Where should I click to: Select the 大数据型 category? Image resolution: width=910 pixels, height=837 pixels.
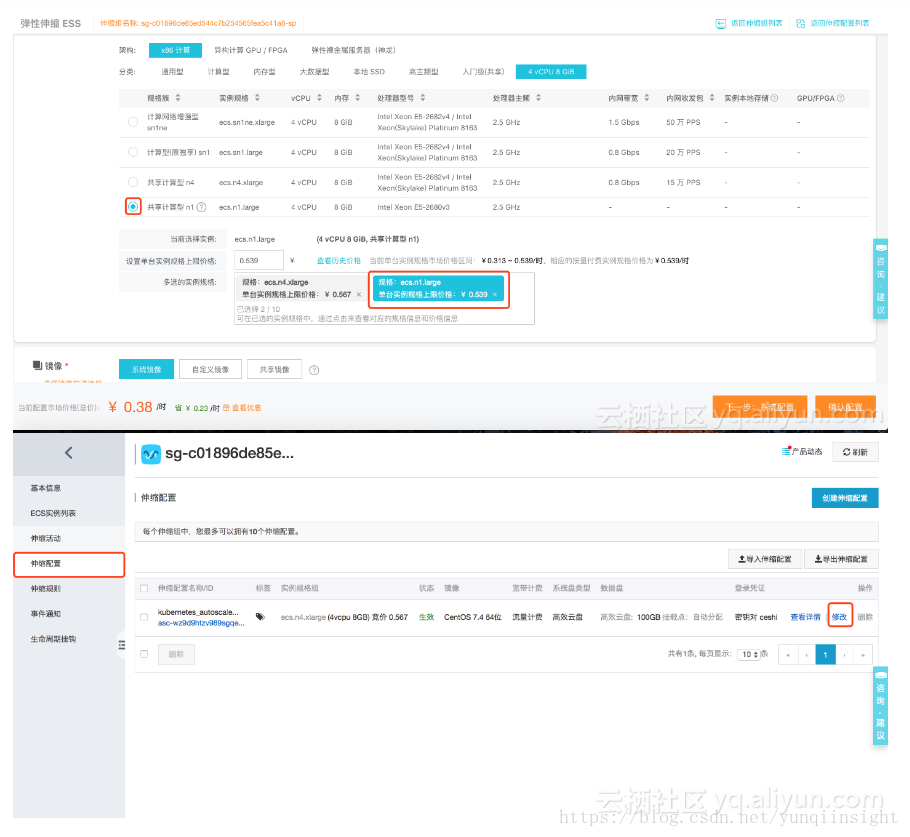coord(314,72)
